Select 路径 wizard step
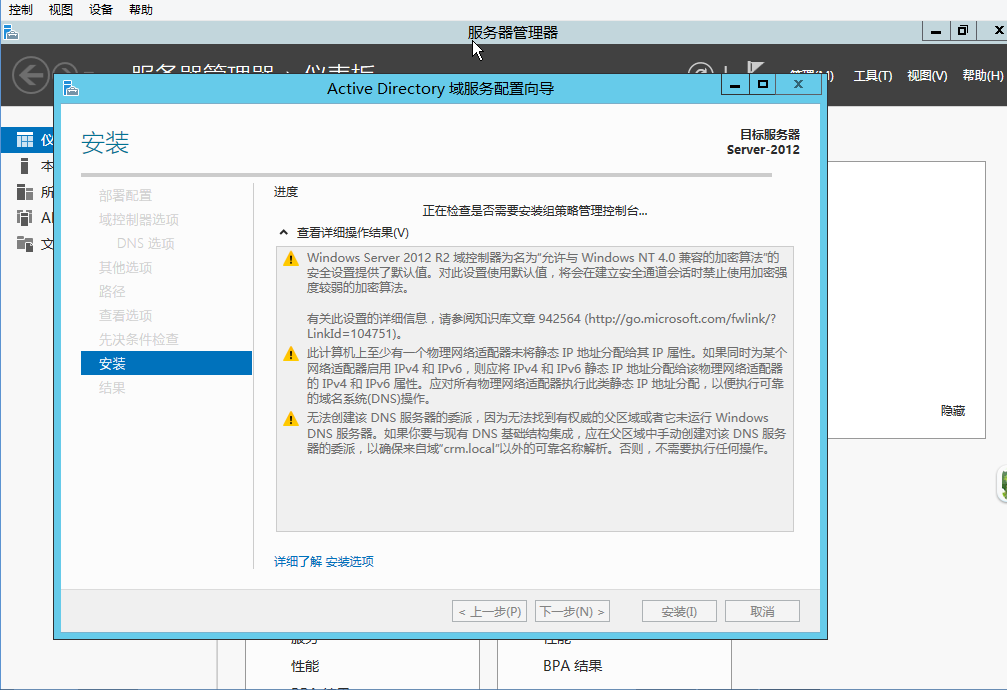 (112, 292)
